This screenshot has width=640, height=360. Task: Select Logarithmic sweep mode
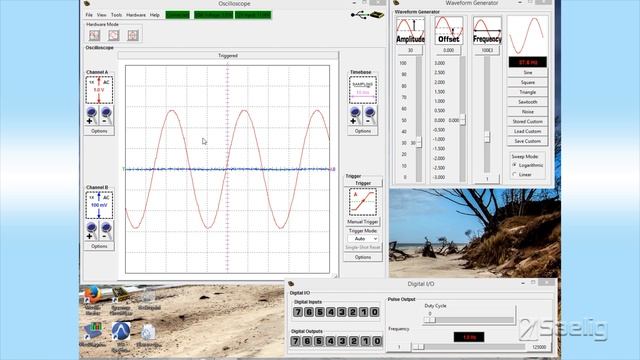point(527,165)
